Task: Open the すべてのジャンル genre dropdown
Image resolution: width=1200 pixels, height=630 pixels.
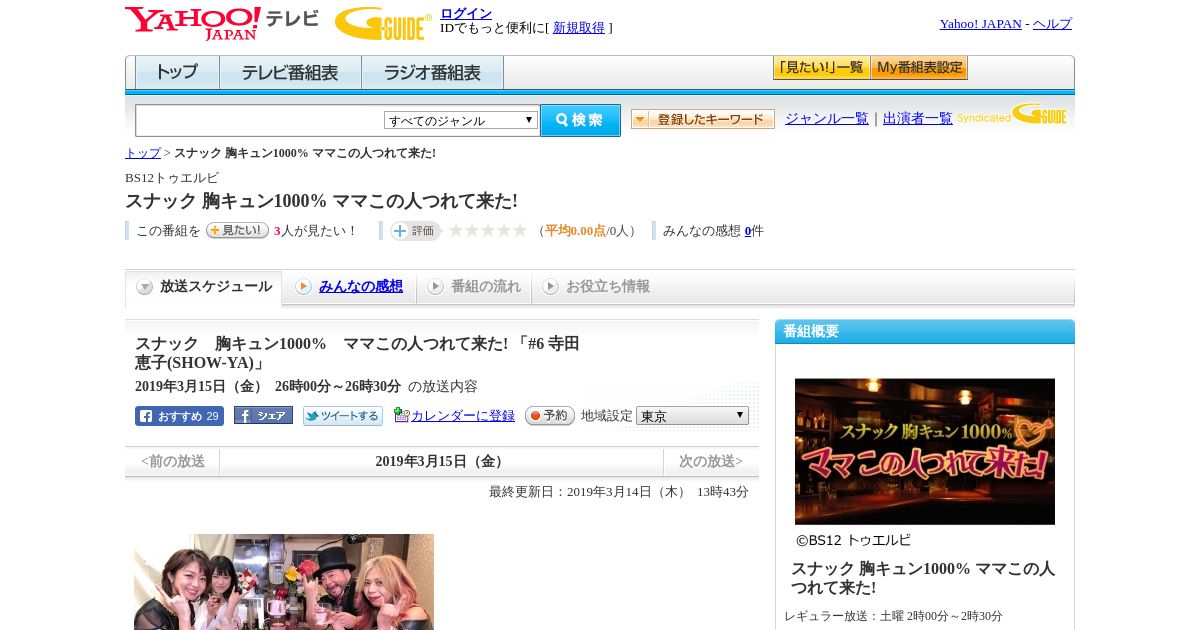Action: click(461, 120)
